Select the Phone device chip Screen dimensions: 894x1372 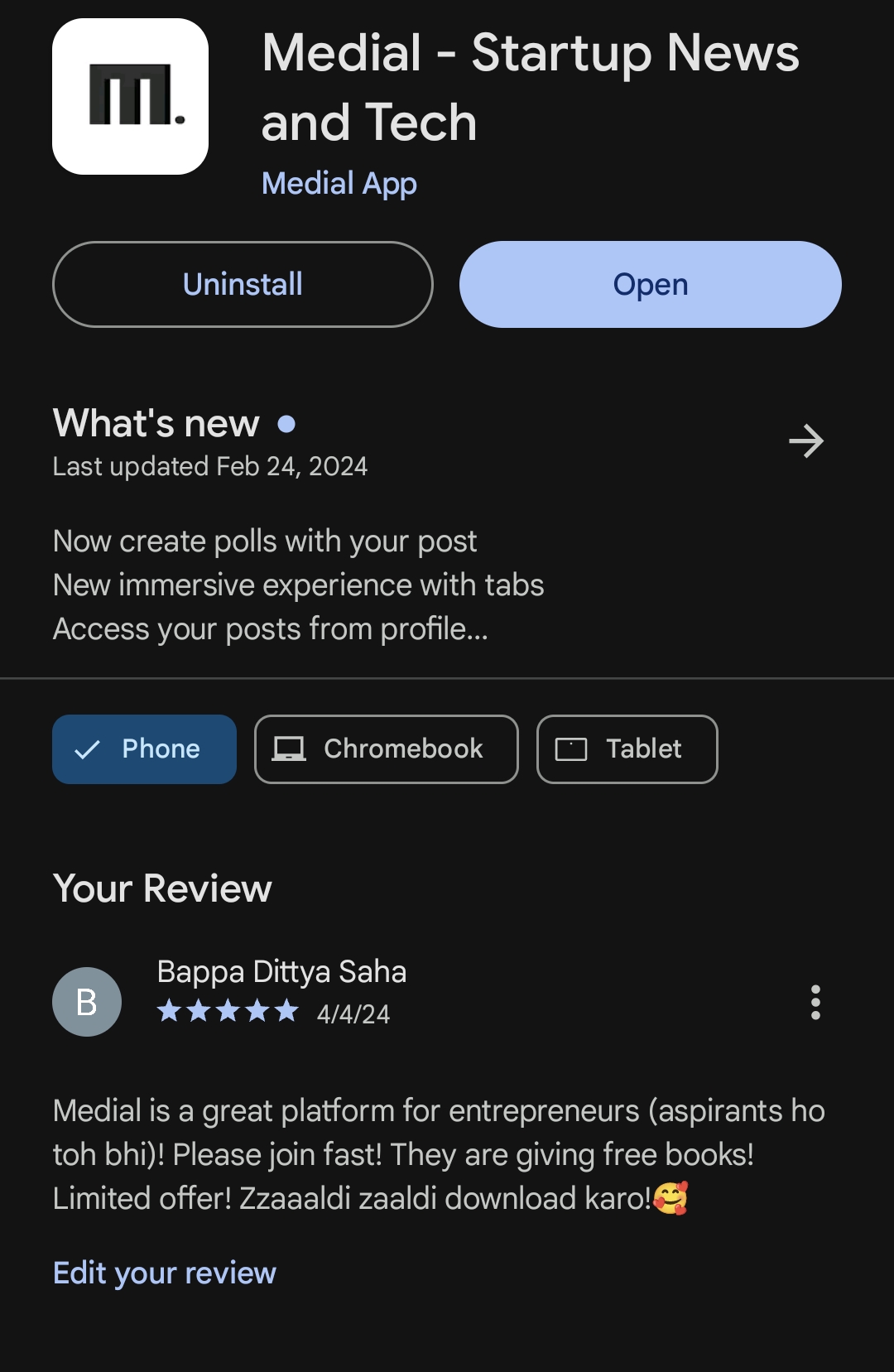click(x=144, y=749)
